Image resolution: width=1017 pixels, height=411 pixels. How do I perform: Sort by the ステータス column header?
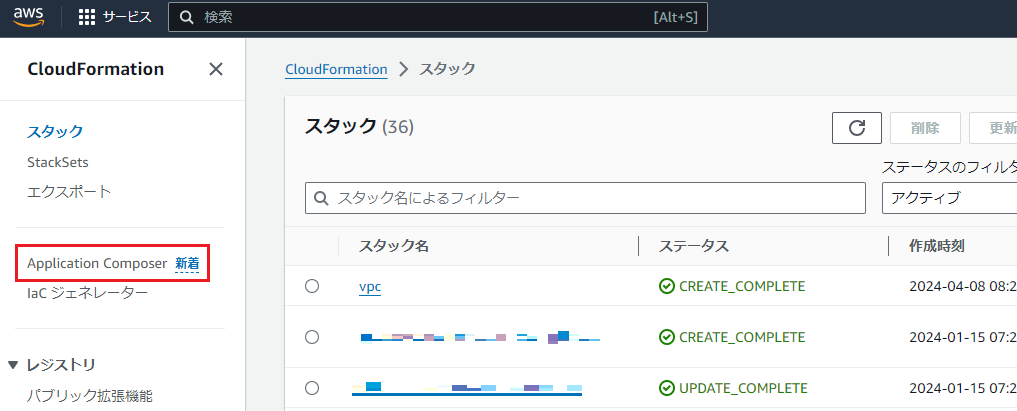(694, 246)
